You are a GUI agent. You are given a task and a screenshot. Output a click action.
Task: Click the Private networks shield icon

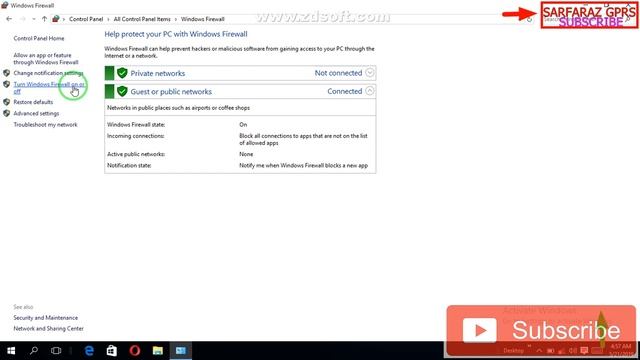(x=122, y=73)
